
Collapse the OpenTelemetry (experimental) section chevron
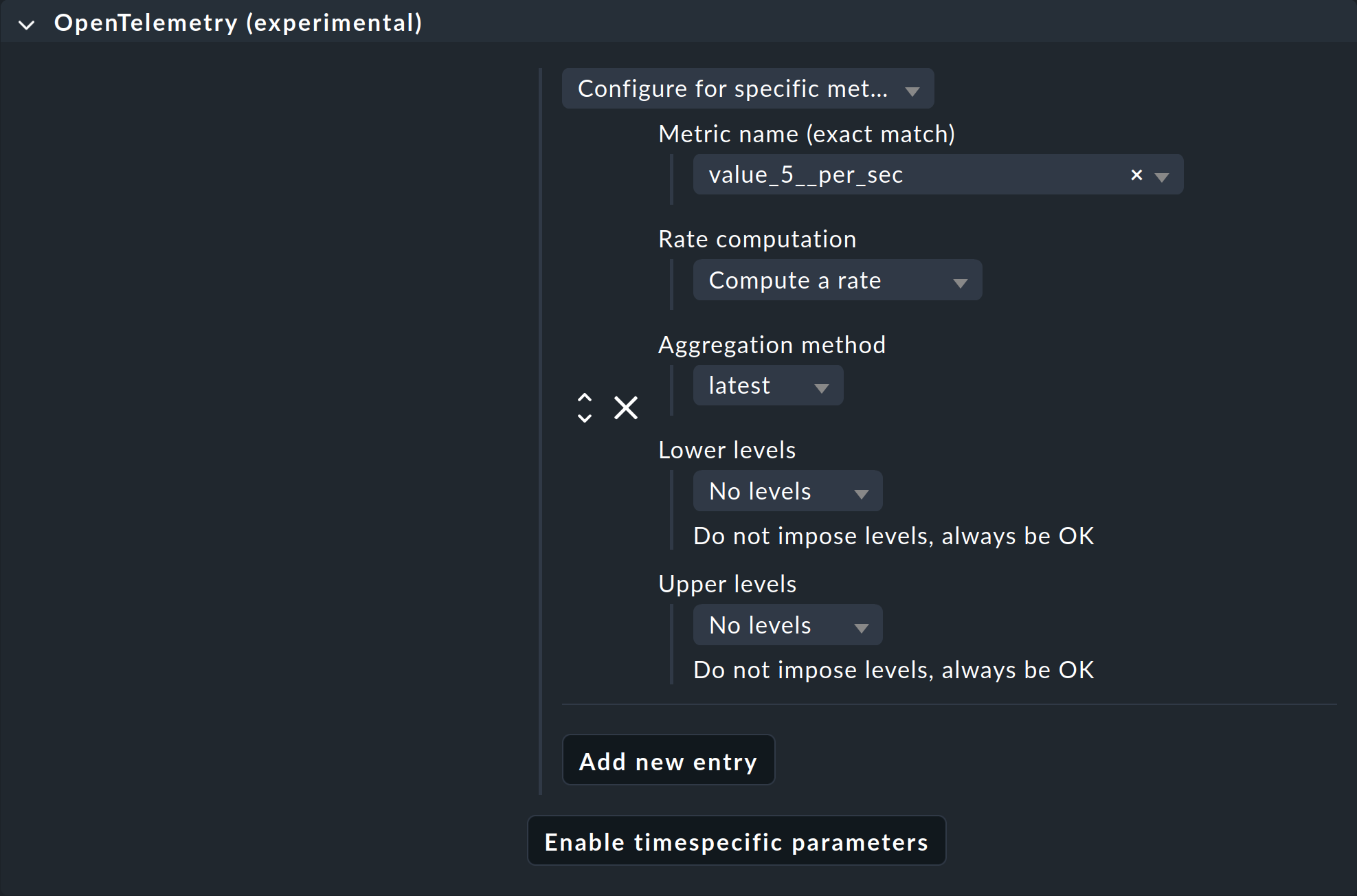tap(27, 25)
